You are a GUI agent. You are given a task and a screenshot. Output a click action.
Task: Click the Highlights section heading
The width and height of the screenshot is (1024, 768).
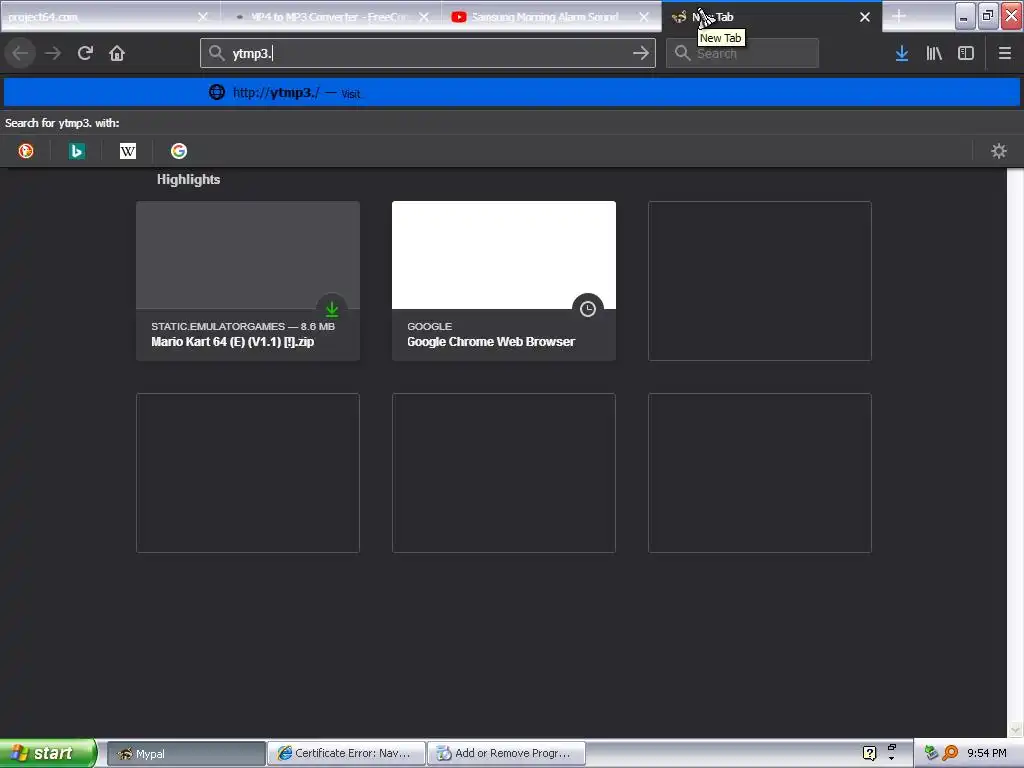click(x=188, y=180)
